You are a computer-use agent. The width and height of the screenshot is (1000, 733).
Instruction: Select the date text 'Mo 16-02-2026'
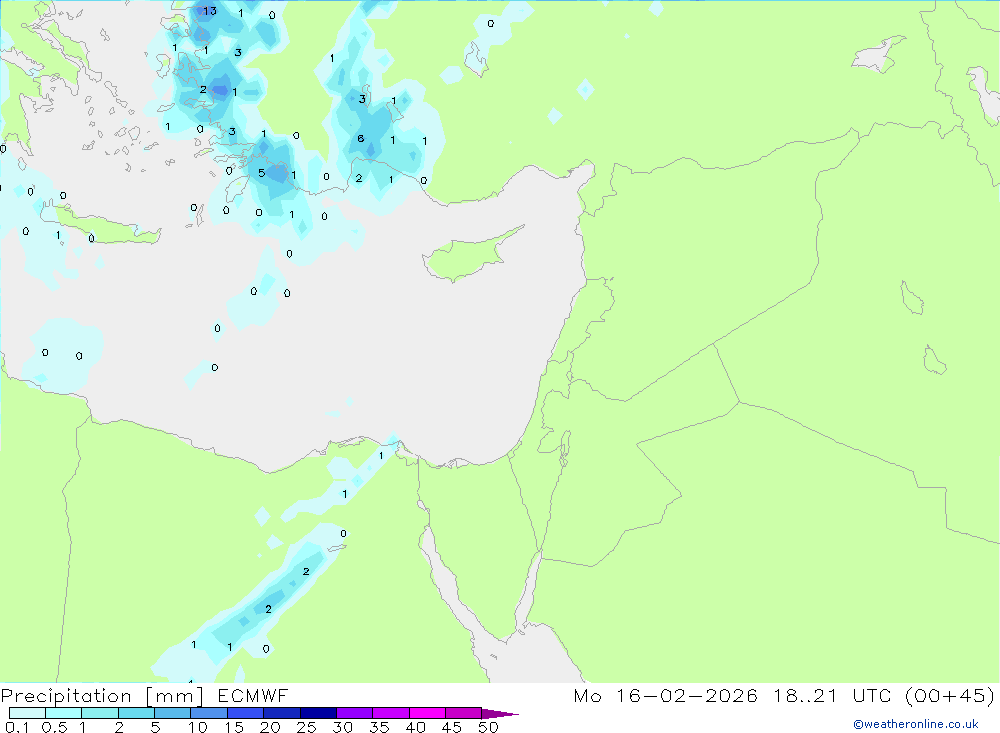(665, 696)
